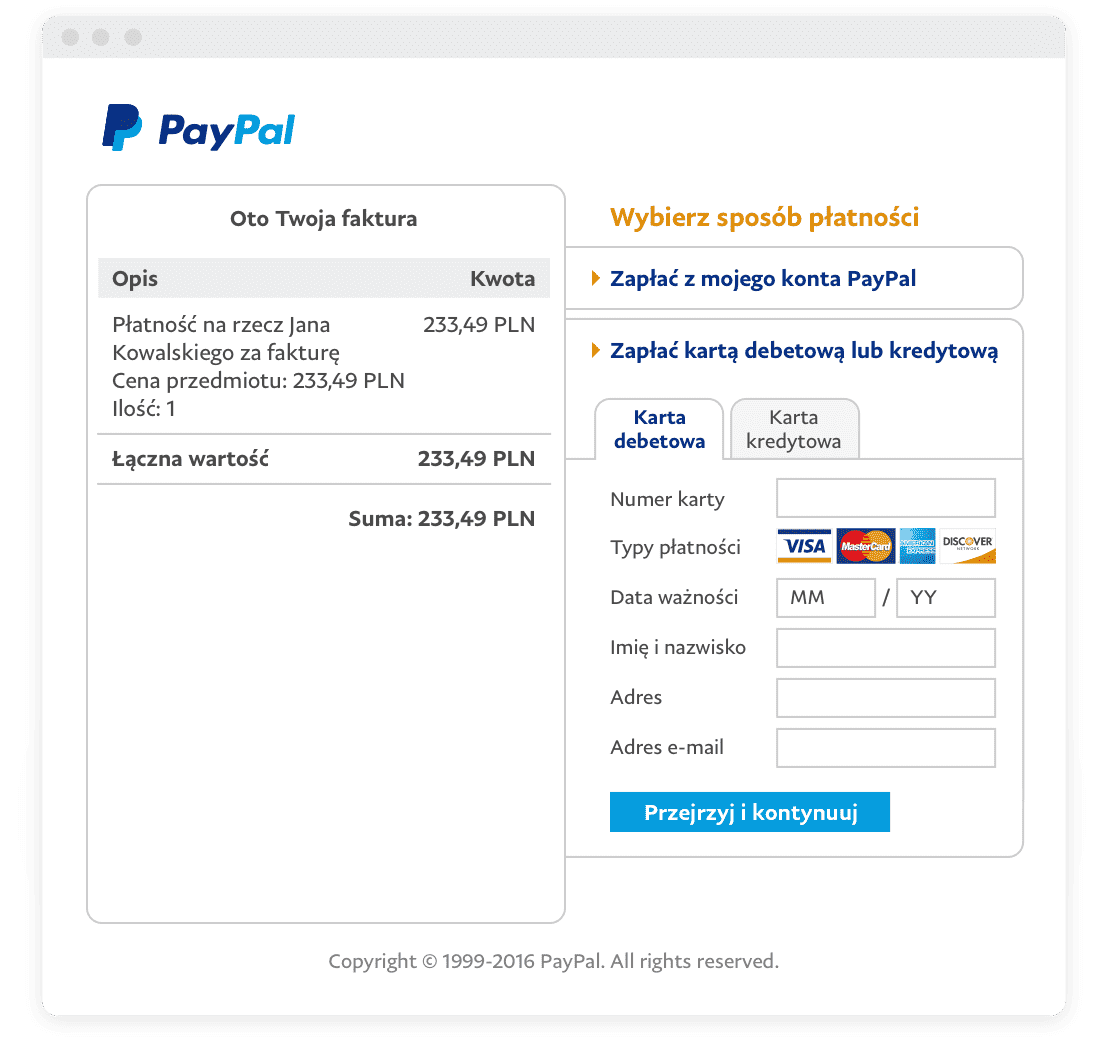Open 'Zapłać z mojego konta PayPal'
The height and width of the screenshot is (1040, 1104).
click(x=763, y=279)
